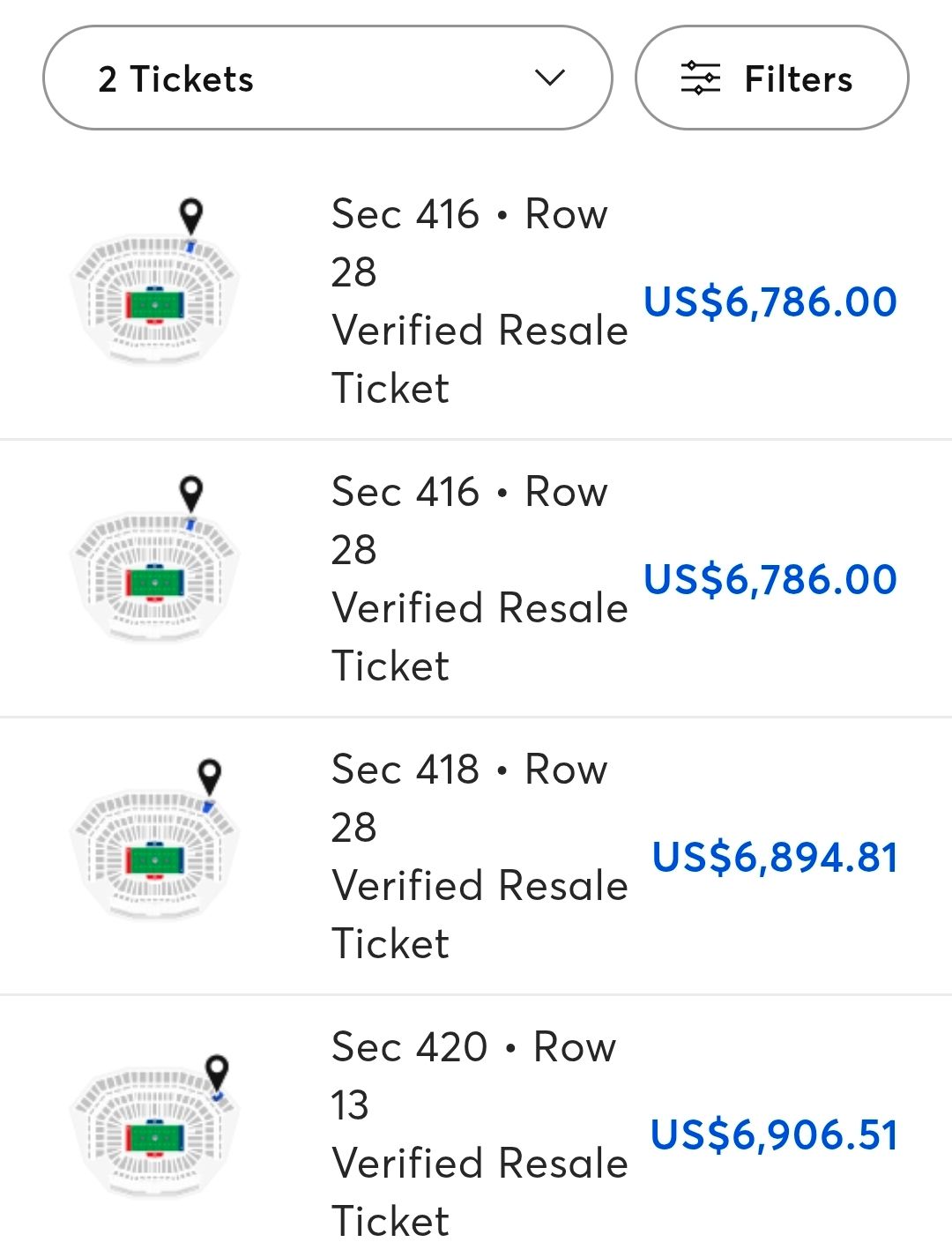This screenshot has width=952, height=1257.
Task: Open the Sec 418 Row 28 listing
Action: [x=479, y=857]
